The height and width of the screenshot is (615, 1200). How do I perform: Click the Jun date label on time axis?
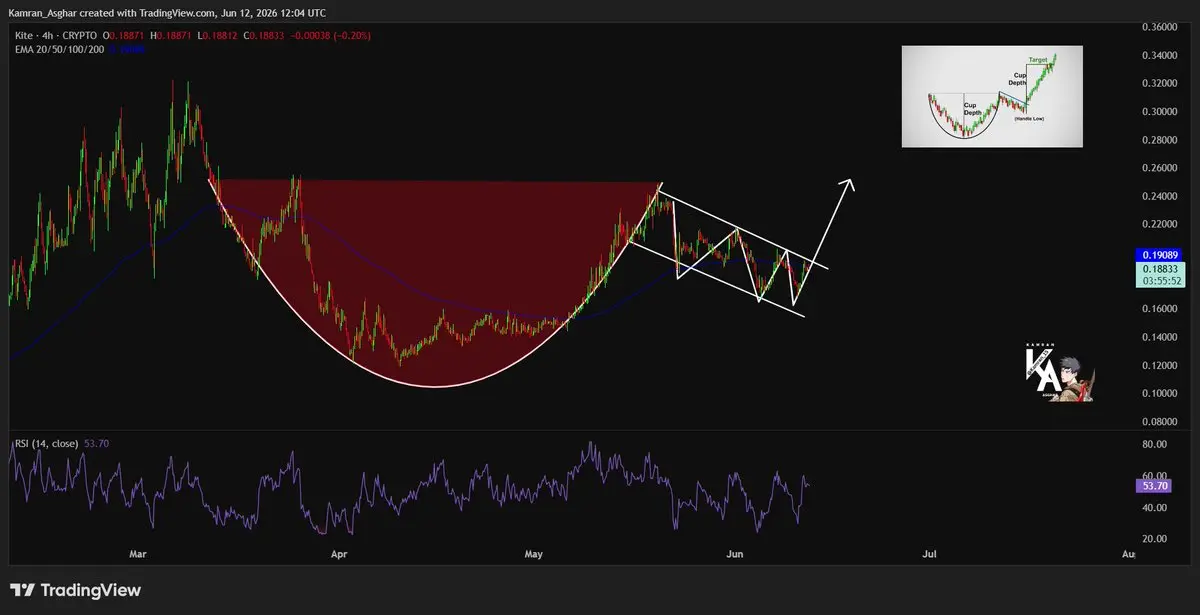tap(735, 553)
